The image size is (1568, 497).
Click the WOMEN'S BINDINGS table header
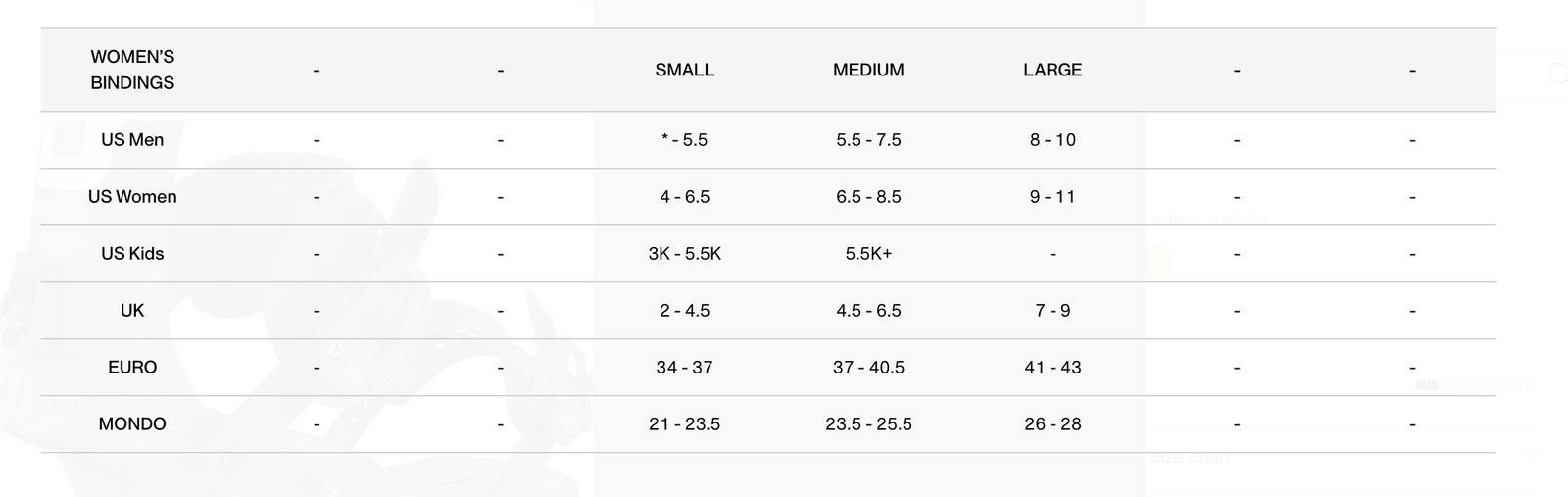132,70
